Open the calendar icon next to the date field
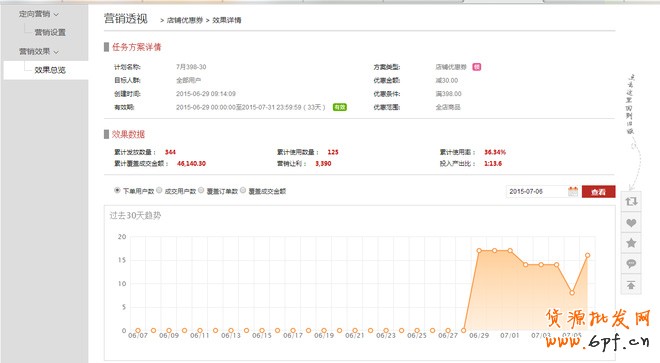Screen dimensions: 660x363 coord(572,192)
